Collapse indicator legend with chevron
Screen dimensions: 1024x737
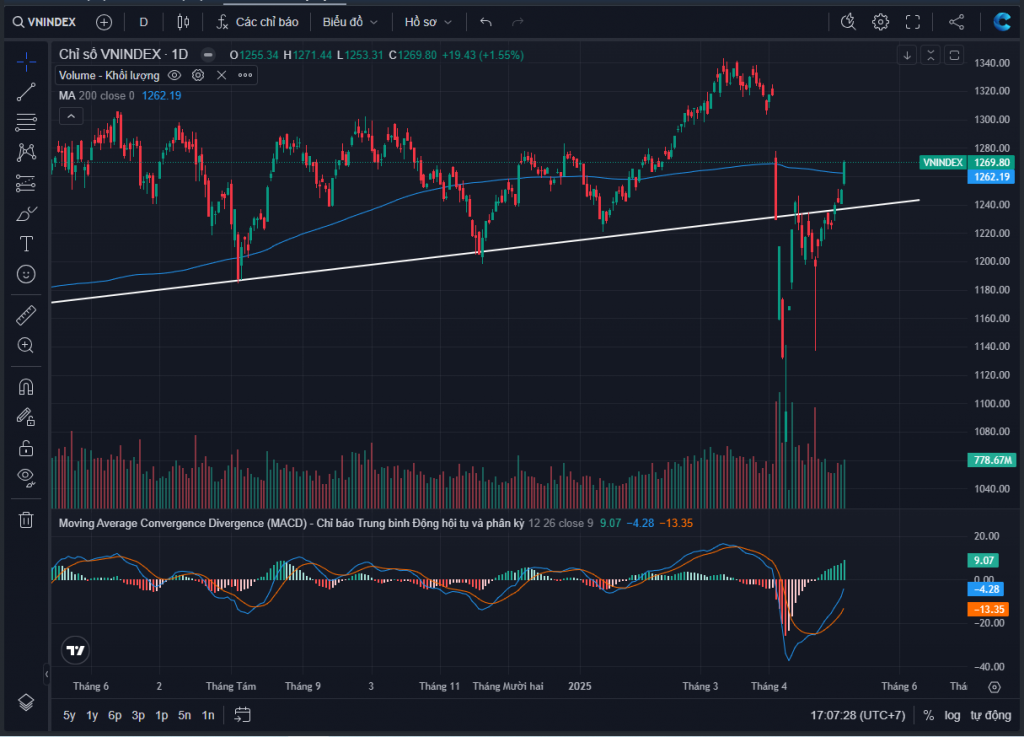(71, 116)
